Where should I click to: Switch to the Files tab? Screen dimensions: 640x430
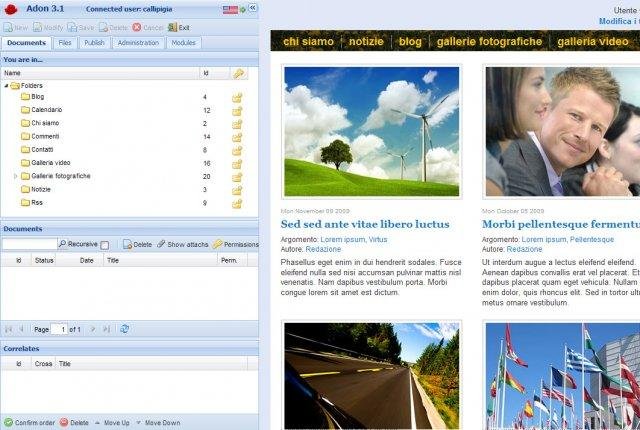[x=65, y=43]
